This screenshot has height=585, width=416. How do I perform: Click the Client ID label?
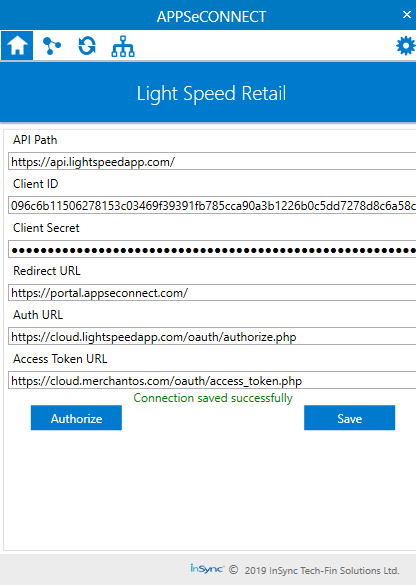pos(35,184)
